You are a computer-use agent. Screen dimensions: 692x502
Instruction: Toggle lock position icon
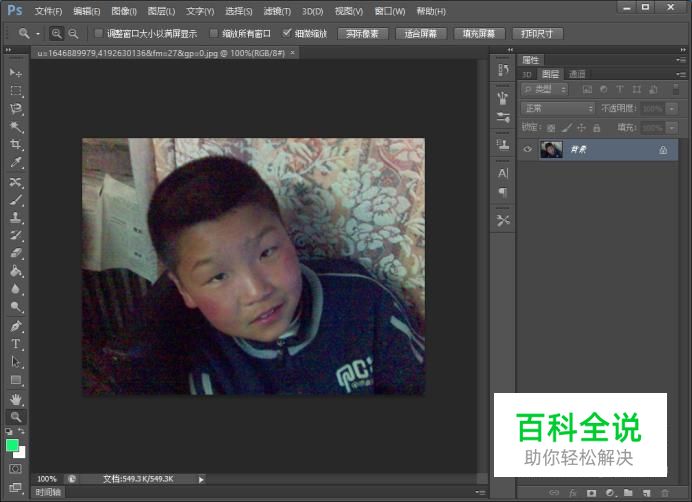tap(581, 128)
